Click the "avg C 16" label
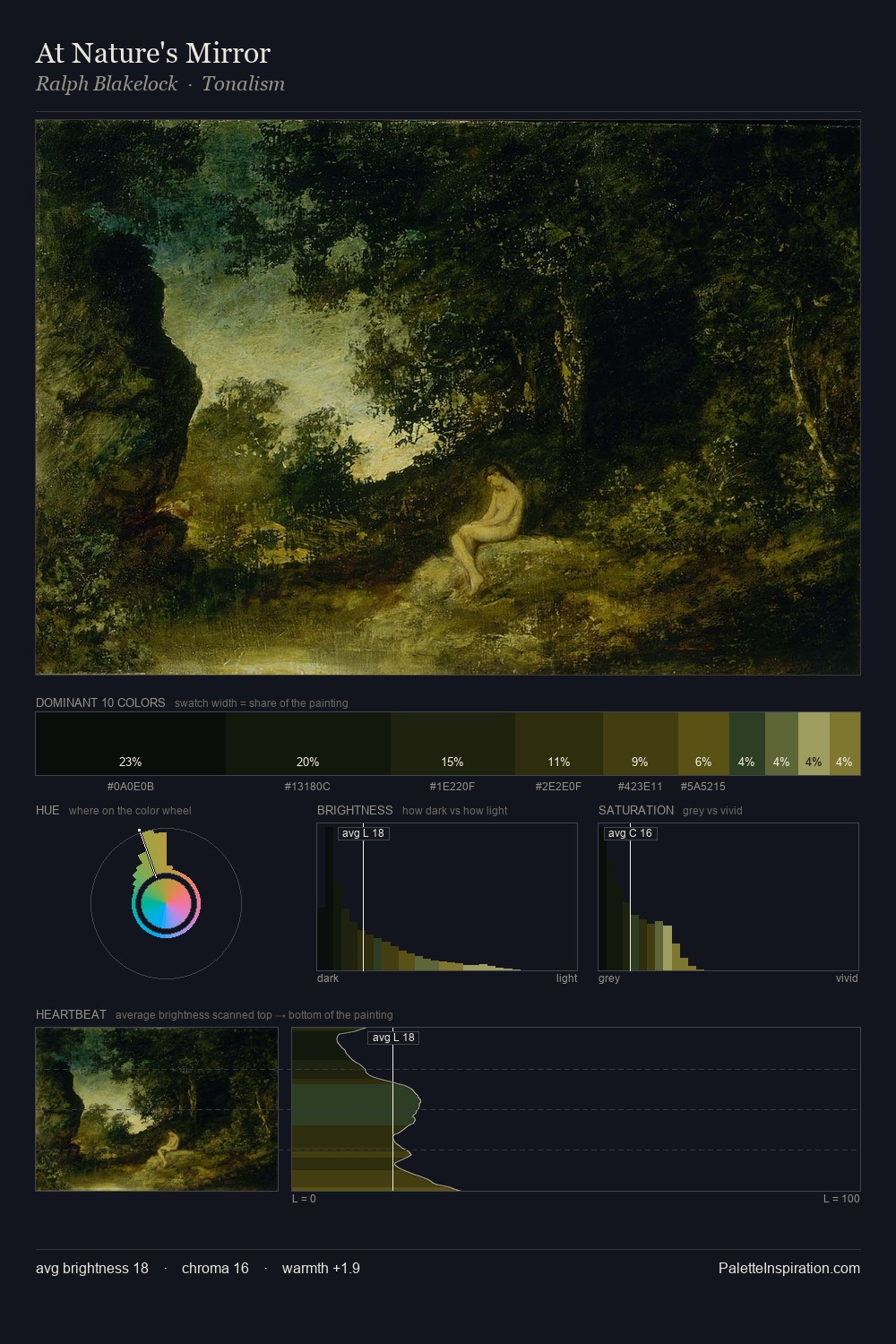Viewport: 896px width, 1344px height. [x=630, y=833]
